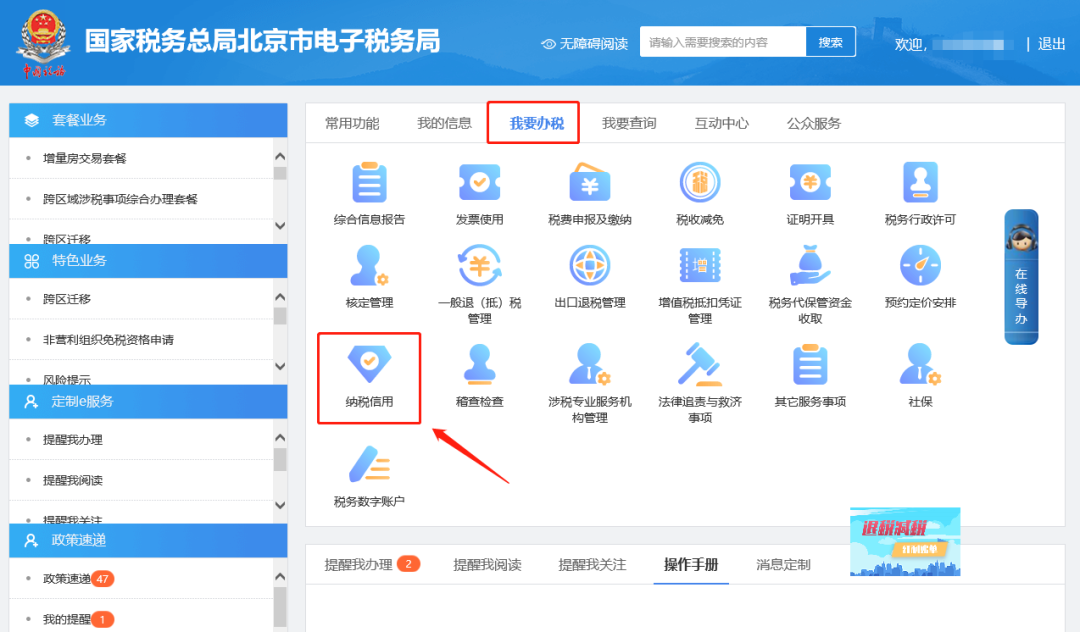Switch to 提醒我关注 bottom tab
This screenshot has height=632, width=1080.
point(592,565)
